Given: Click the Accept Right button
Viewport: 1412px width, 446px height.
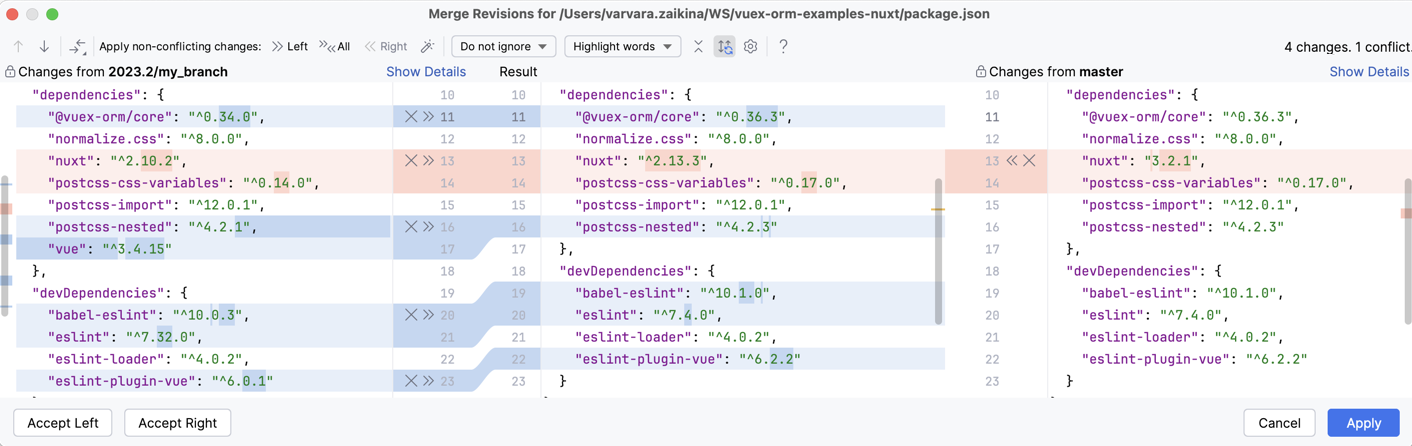Looking at the screenshot, I should tap(177, 423).
